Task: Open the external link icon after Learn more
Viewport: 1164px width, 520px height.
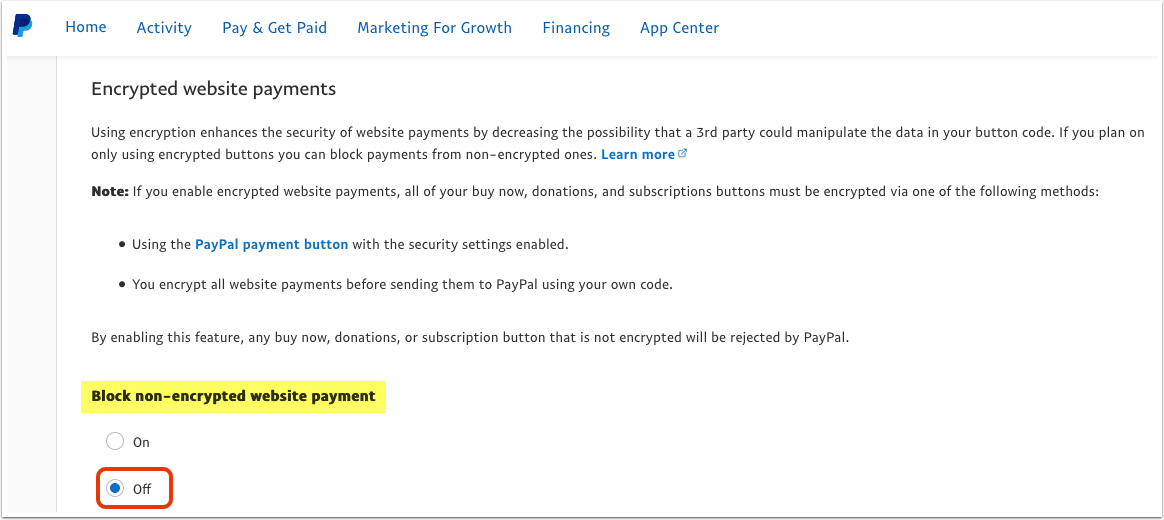Action: 683,155
